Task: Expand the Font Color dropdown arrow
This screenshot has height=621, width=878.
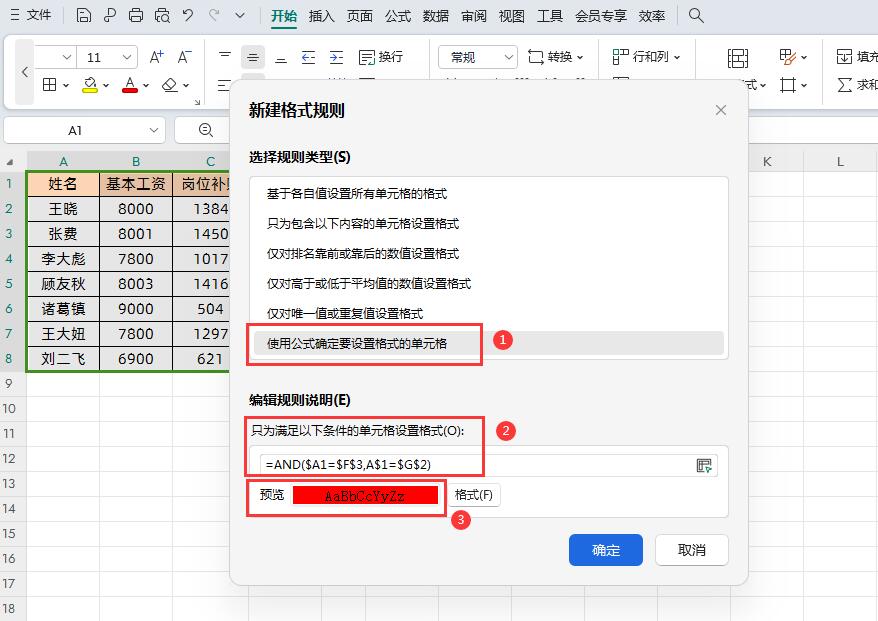Action: pyautogui.click(x=146, y=86)
